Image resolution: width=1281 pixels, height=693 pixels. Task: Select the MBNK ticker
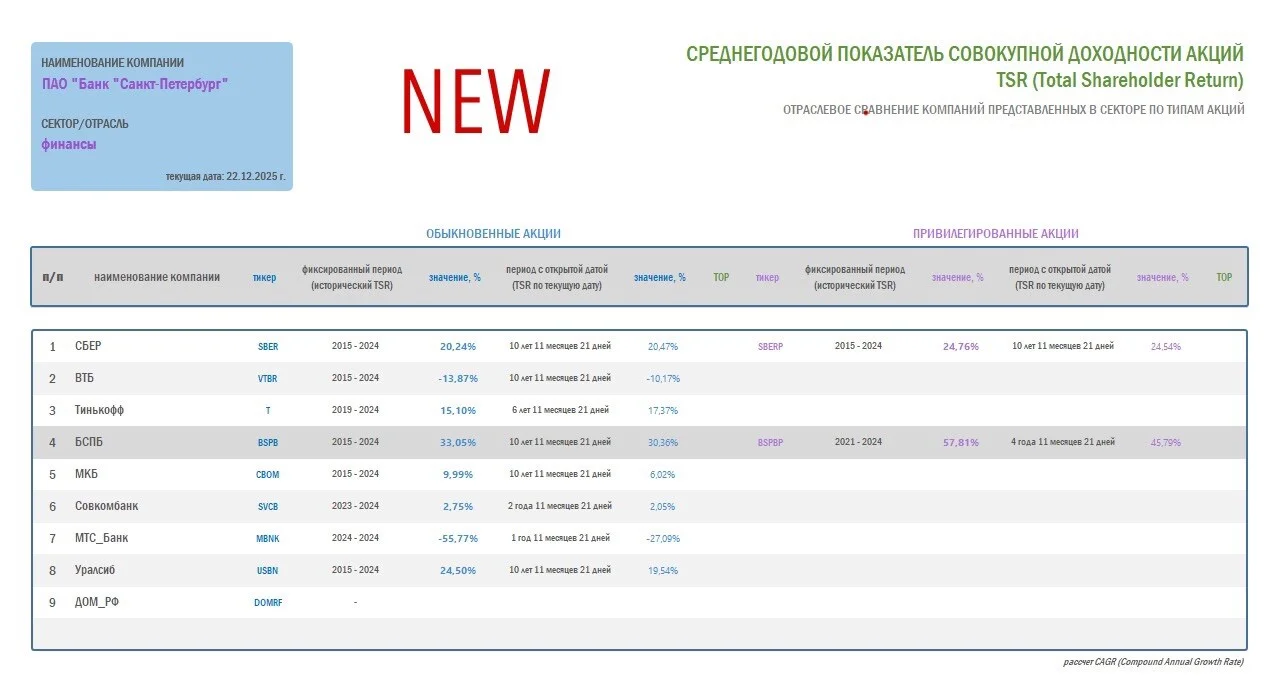click(268, 538)
